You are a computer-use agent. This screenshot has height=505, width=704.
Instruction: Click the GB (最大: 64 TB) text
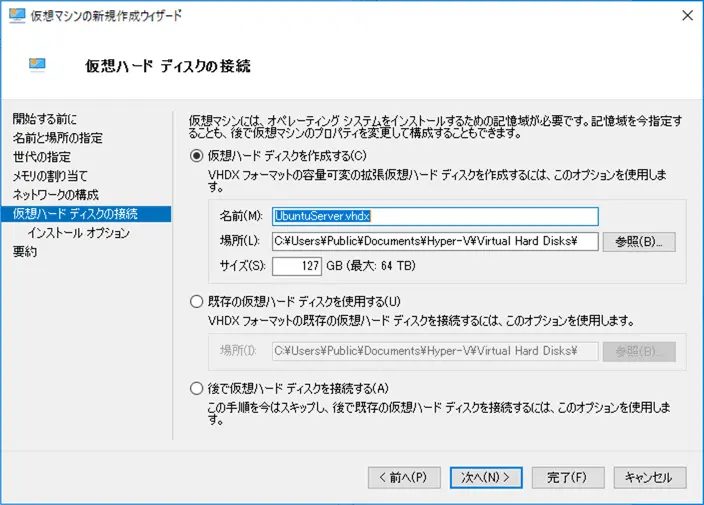(x=371, y=266)
